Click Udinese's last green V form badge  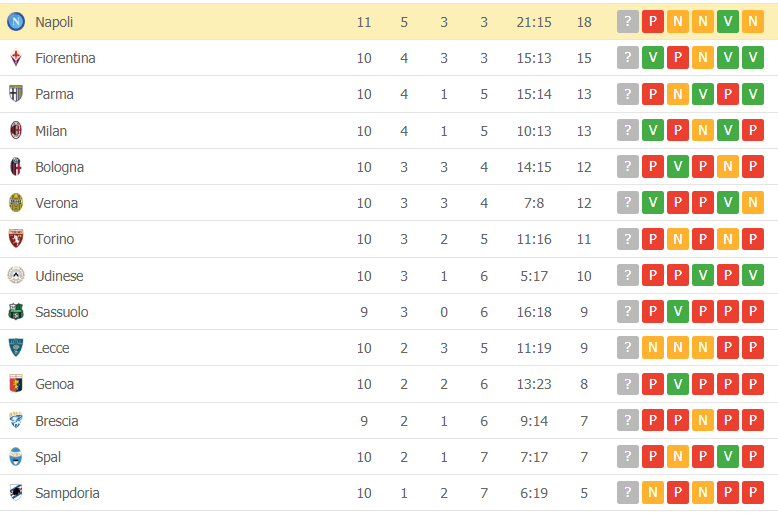(753, 276)
